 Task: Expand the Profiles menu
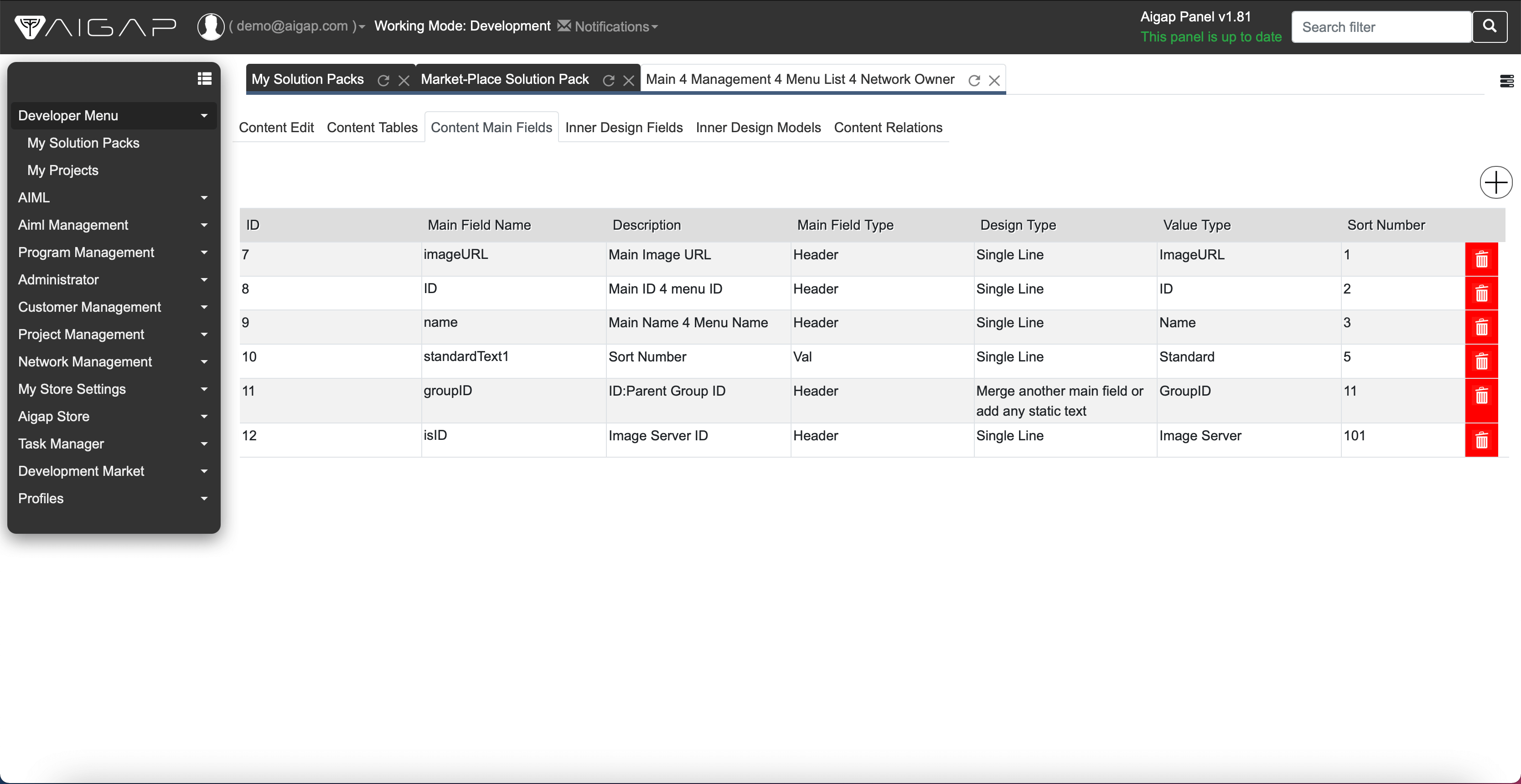(x=114, y=498)
